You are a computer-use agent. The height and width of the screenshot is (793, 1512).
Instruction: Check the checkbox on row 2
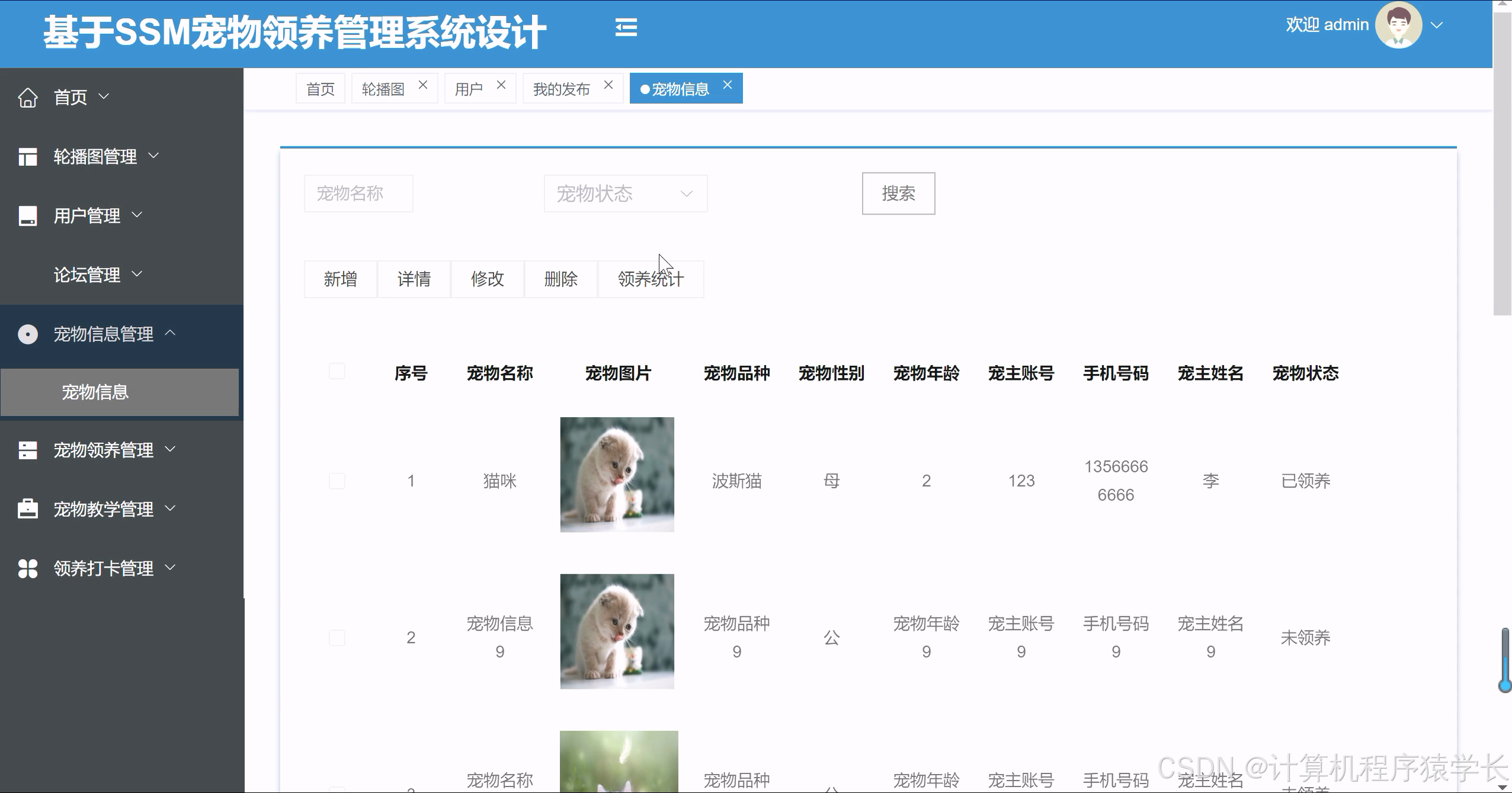point(337,638)
